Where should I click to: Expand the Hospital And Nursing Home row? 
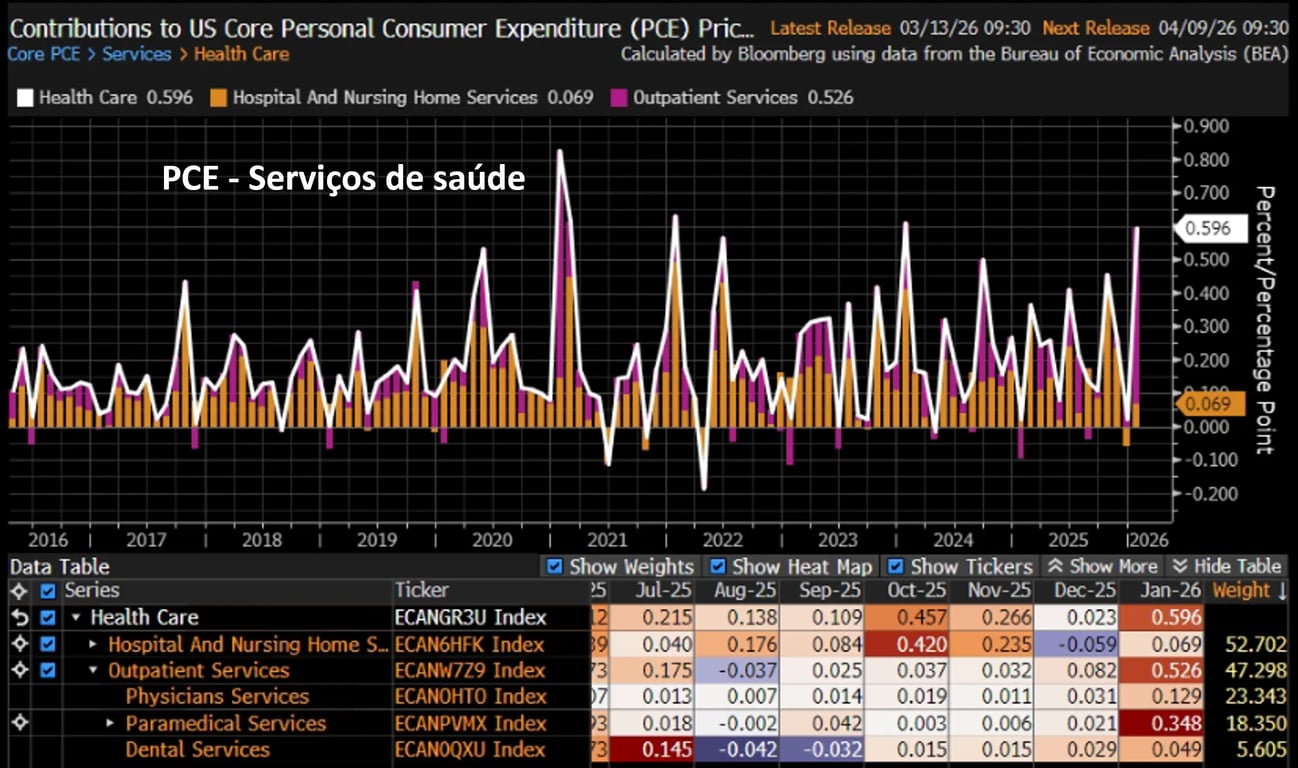[94, 645]
